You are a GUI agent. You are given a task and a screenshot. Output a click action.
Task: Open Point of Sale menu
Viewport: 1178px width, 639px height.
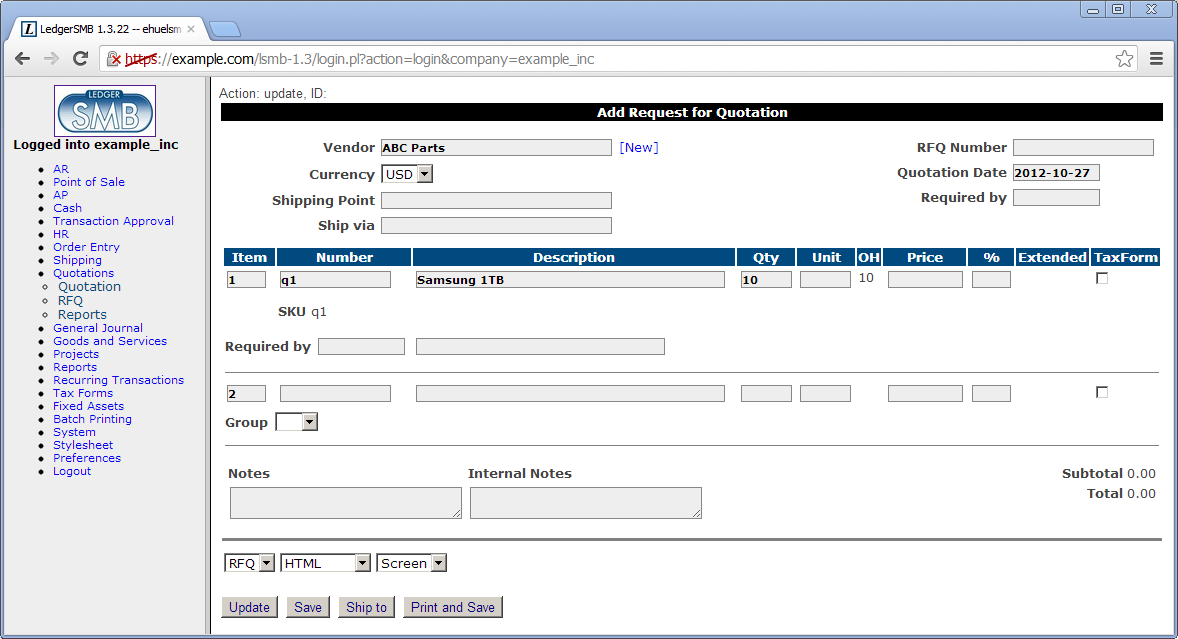click(89, 182)
